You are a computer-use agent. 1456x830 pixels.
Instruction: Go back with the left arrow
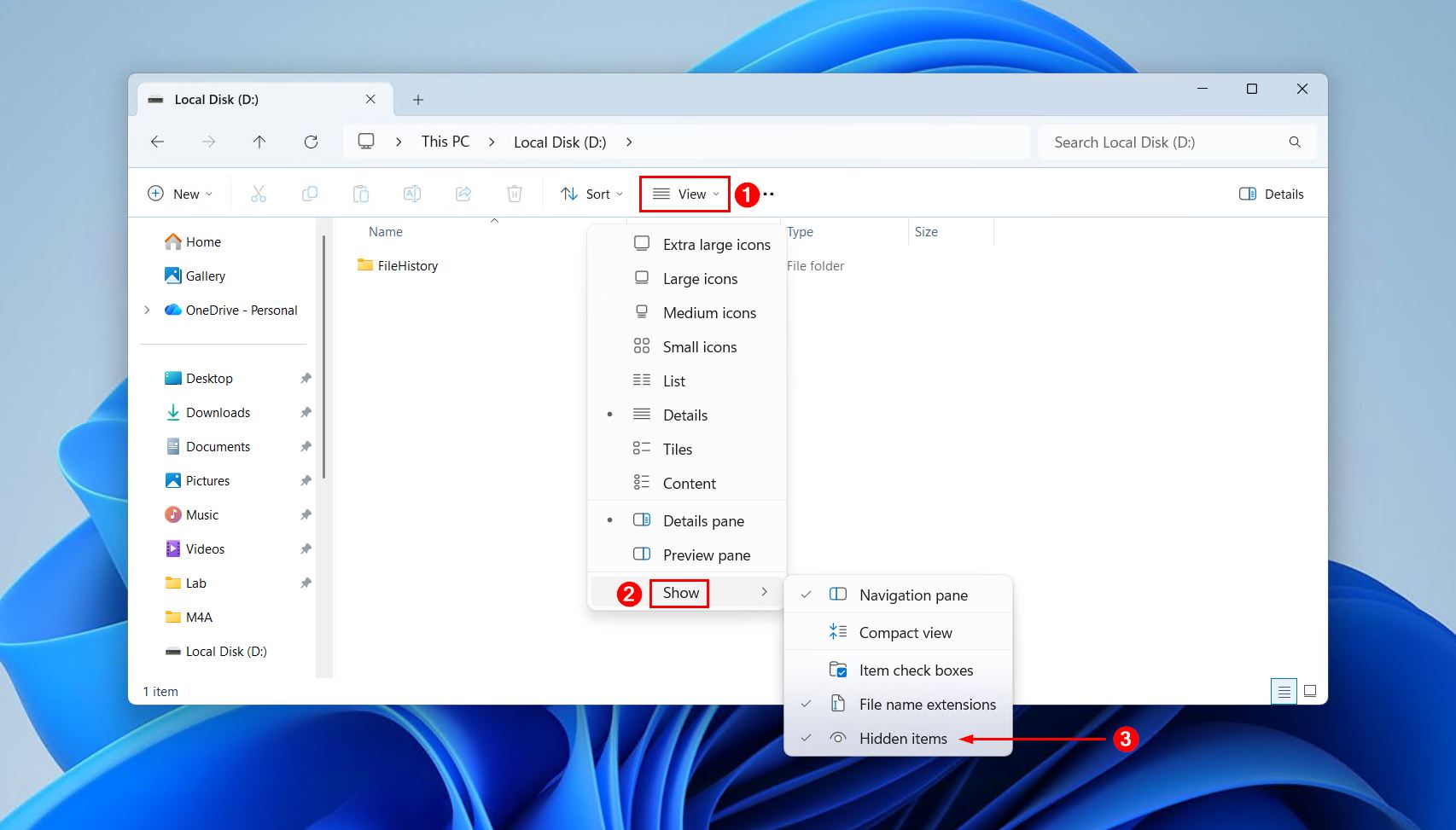(x=157, y=142)
